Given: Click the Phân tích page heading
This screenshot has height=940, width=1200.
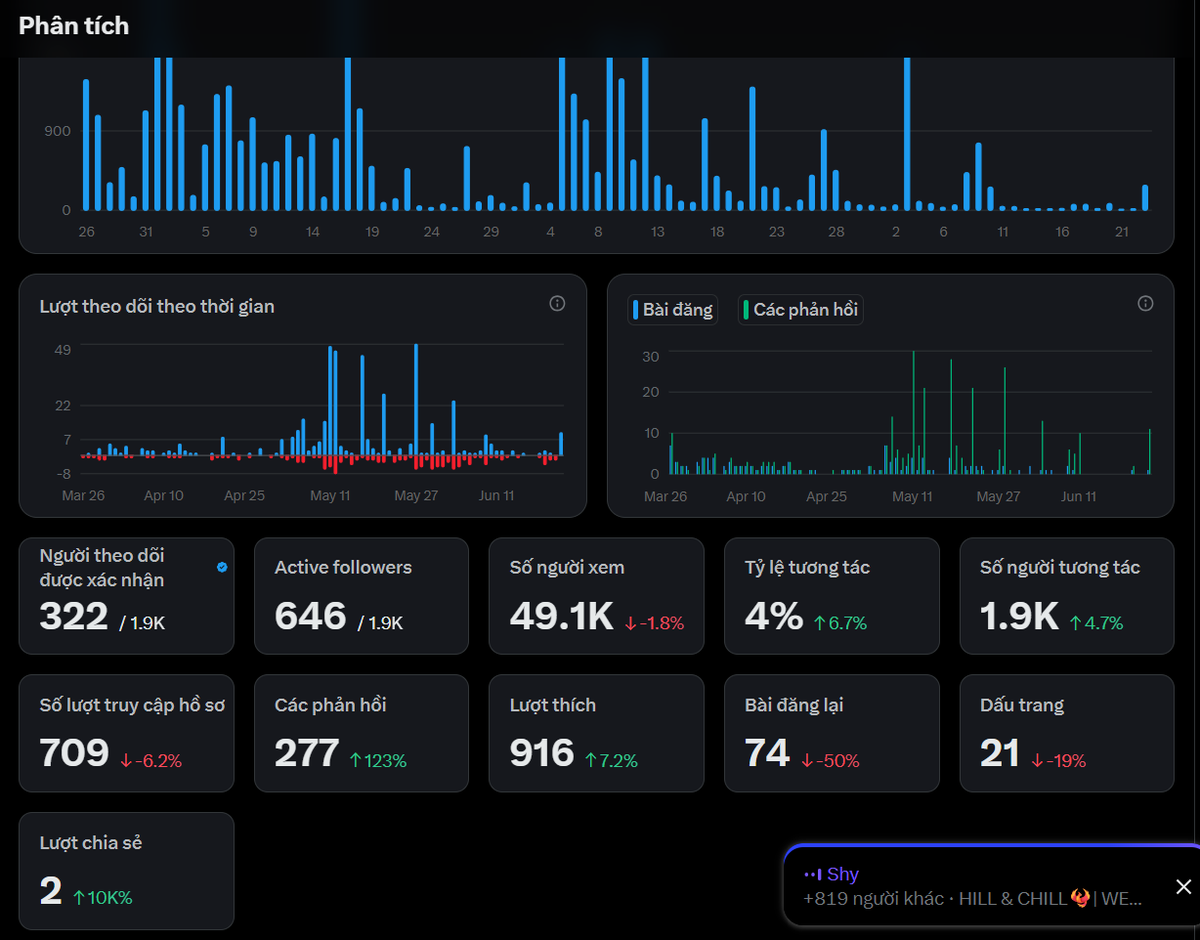Looking at the screenshot, I should (74, 26).
